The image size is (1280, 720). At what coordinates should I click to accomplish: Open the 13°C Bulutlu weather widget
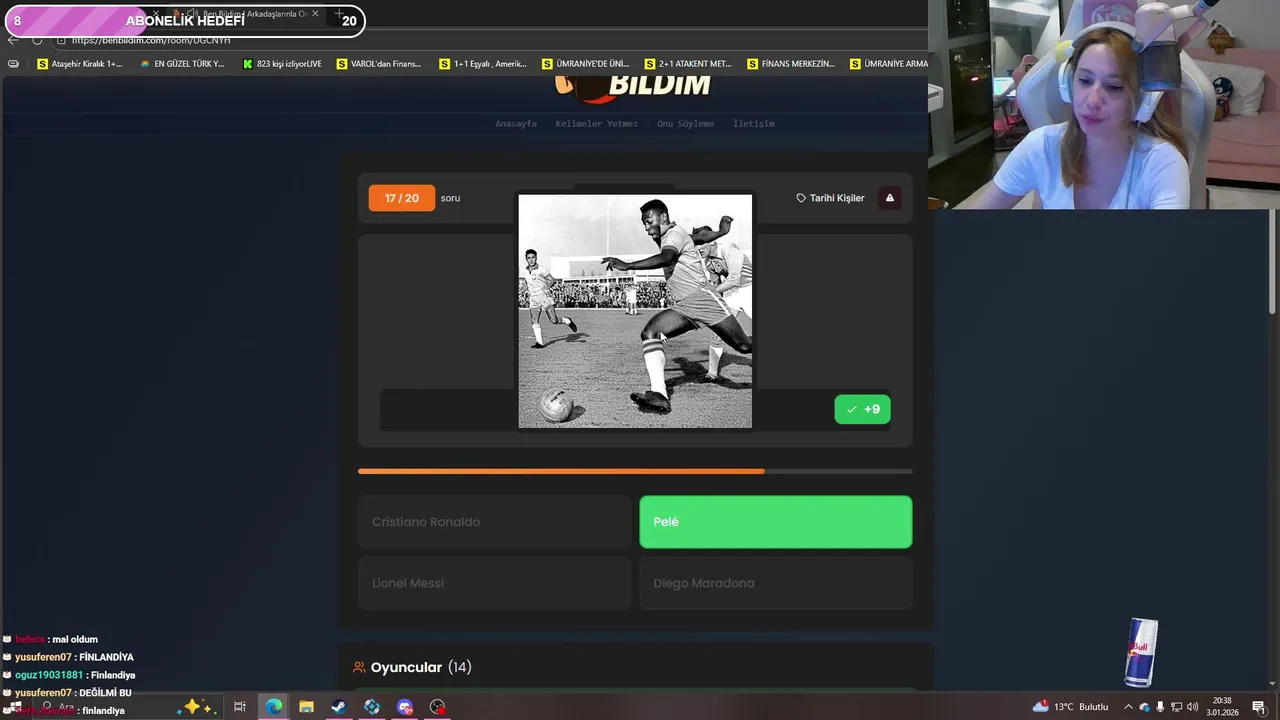[x=1070, y=707]
